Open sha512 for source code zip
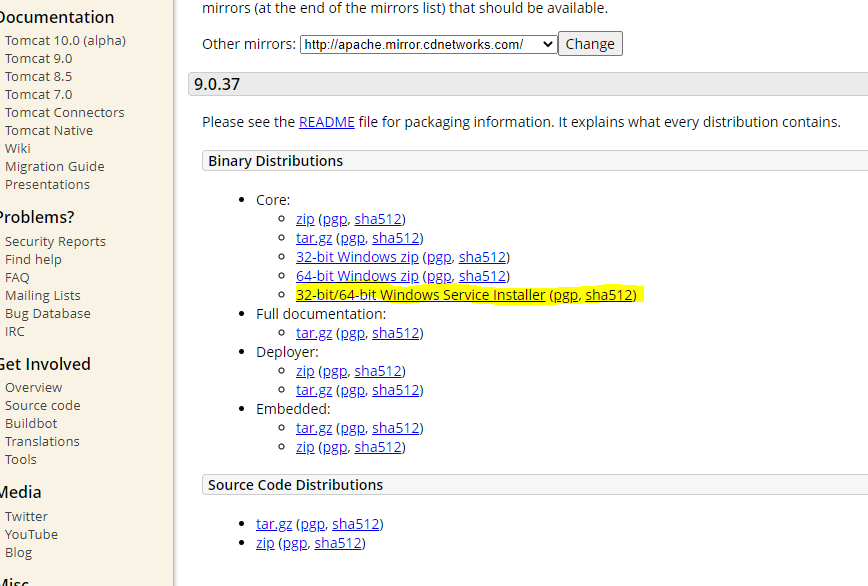The width and height of the screenshot is (868, 586). [338, 543]
